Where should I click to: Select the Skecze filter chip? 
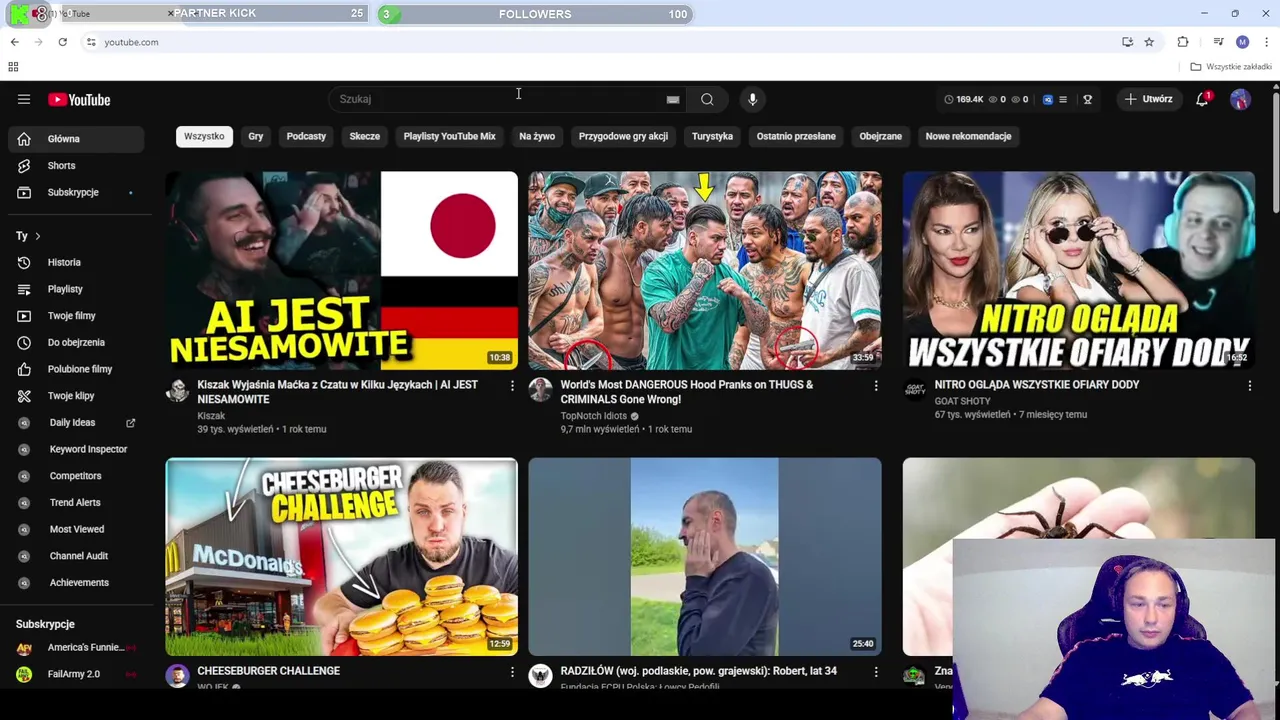tap(364, 136)
